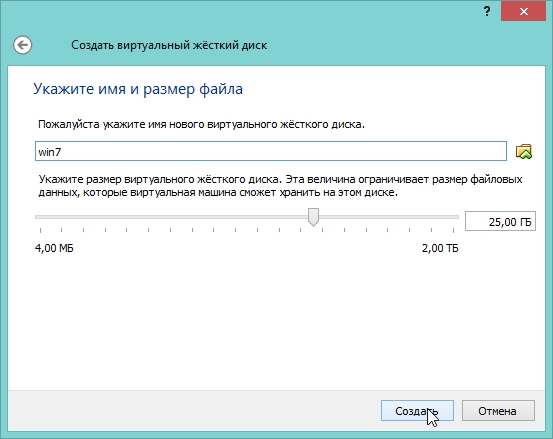Click the 25,00 ГБ size field
This screenshot has width=553, height=439.
point(500,221)
